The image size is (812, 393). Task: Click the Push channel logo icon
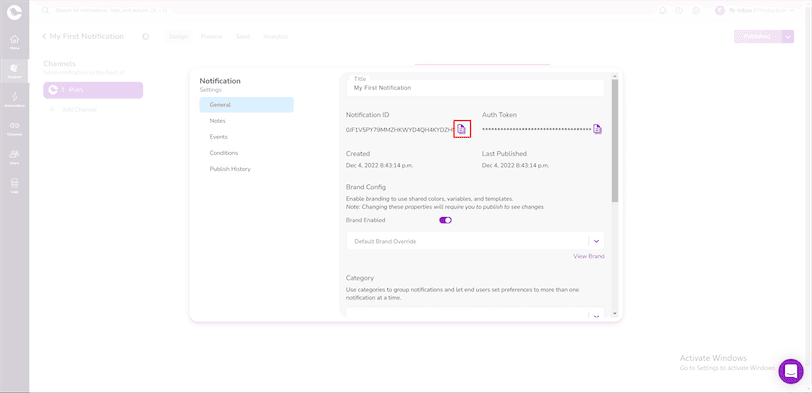[x=53, y=90]
